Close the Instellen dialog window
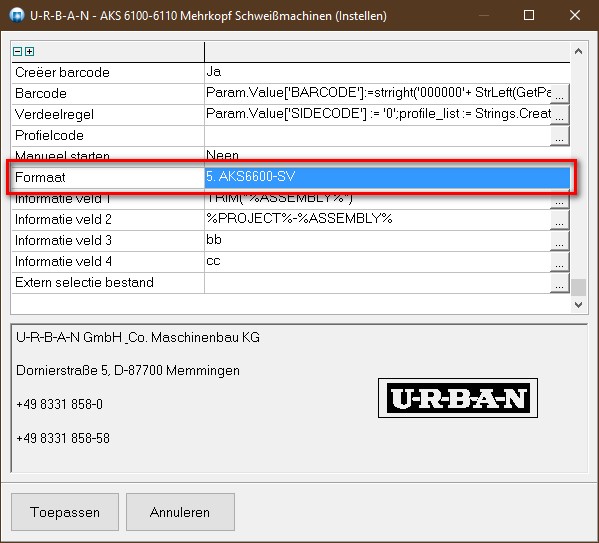 tap(575, 16)
